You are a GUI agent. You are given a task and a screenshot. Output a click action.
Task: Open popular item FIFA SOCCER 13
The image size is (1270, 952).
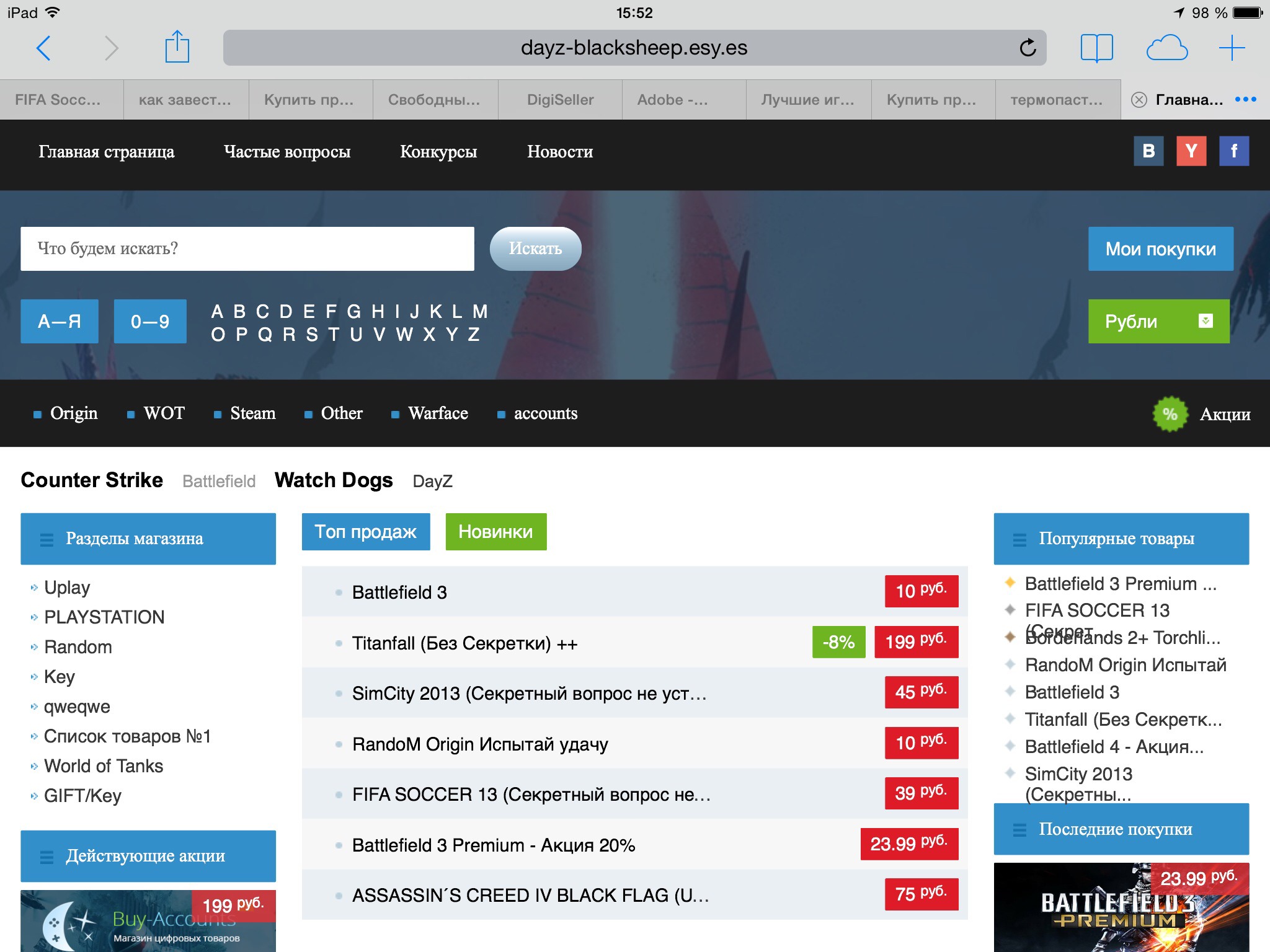[x=1097, y=610]
